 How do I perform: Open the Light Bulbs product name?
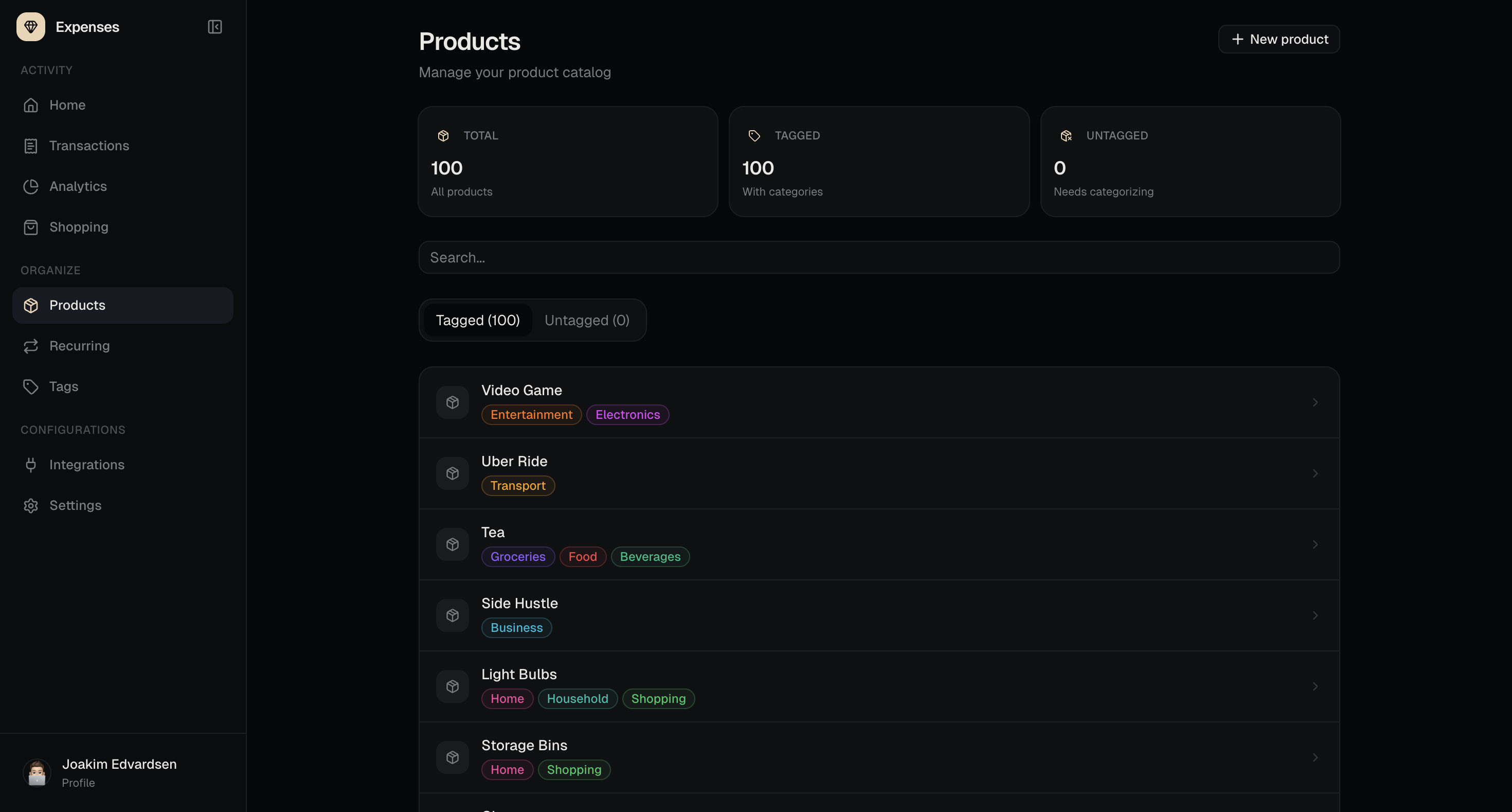519,675
